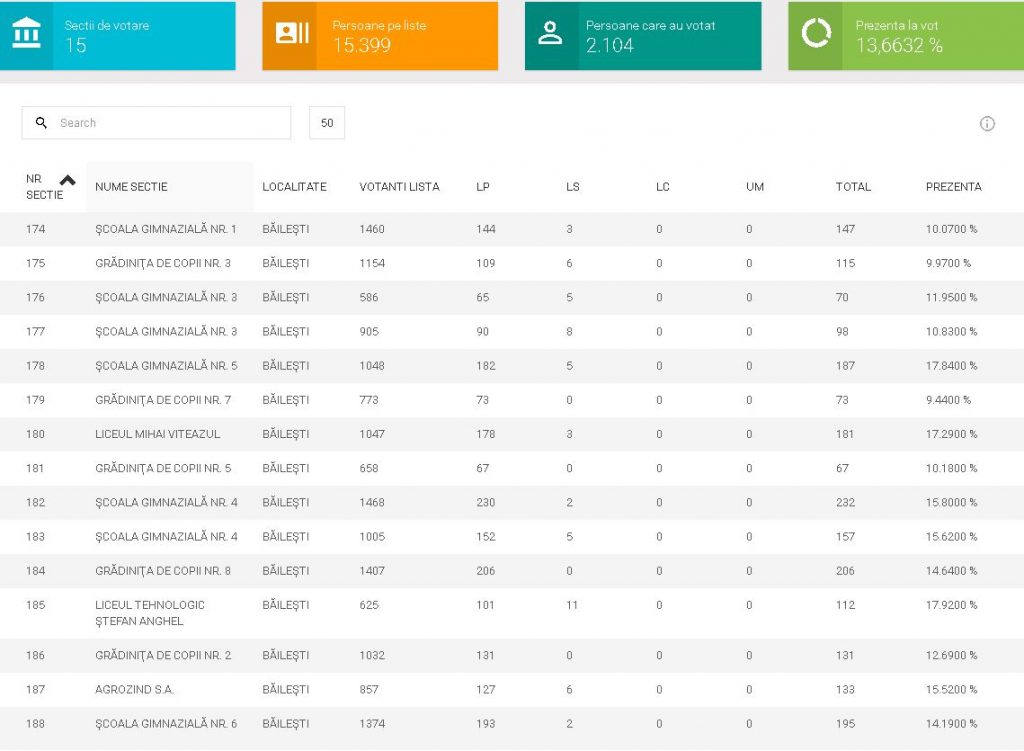Screen dimensions: 1024x751
Task: Click total votes value 206 in TOTAL column
Action: (x=846, y=571)
